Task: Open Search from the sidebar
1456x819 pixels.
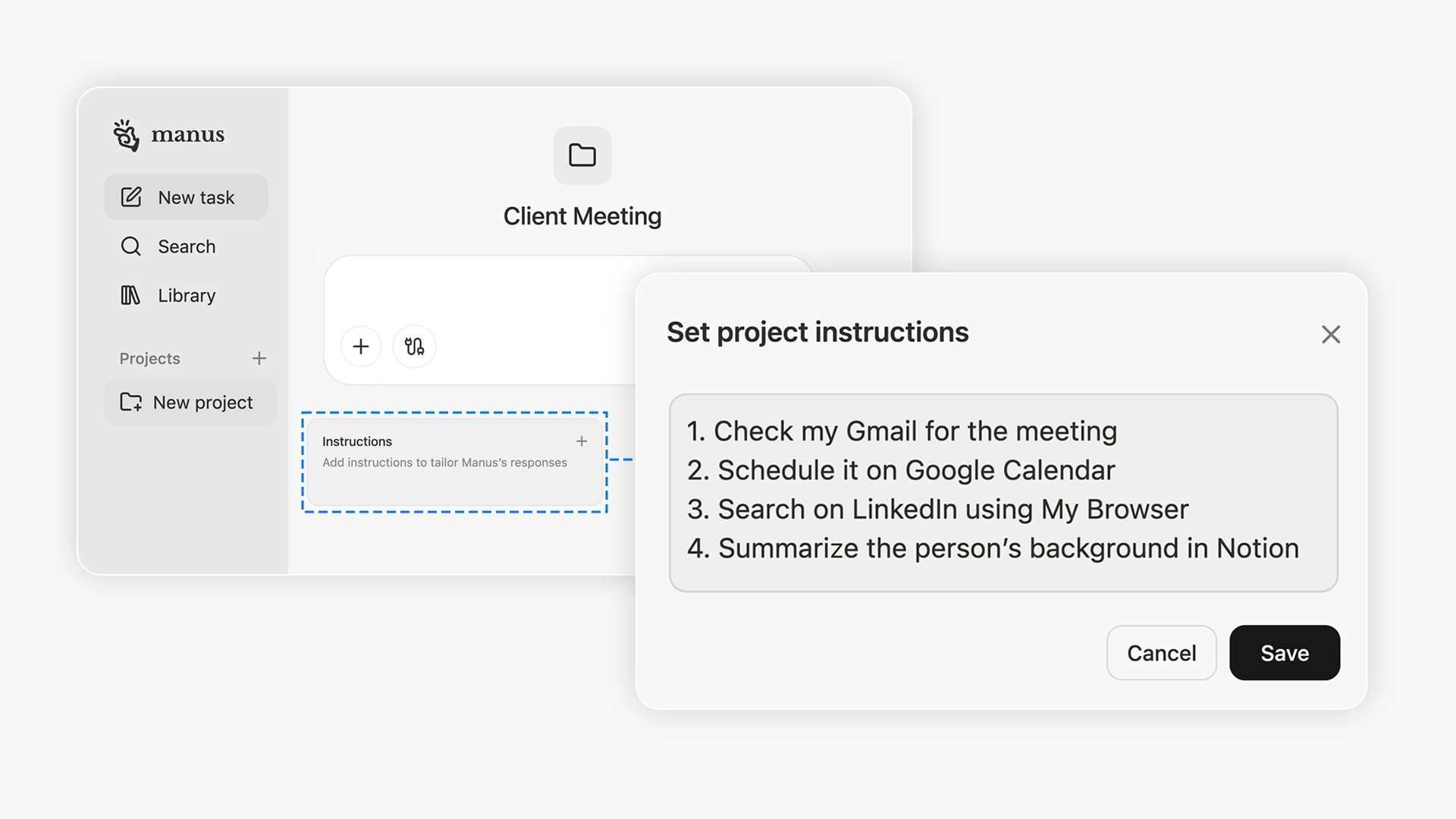Action: [187, 247]
